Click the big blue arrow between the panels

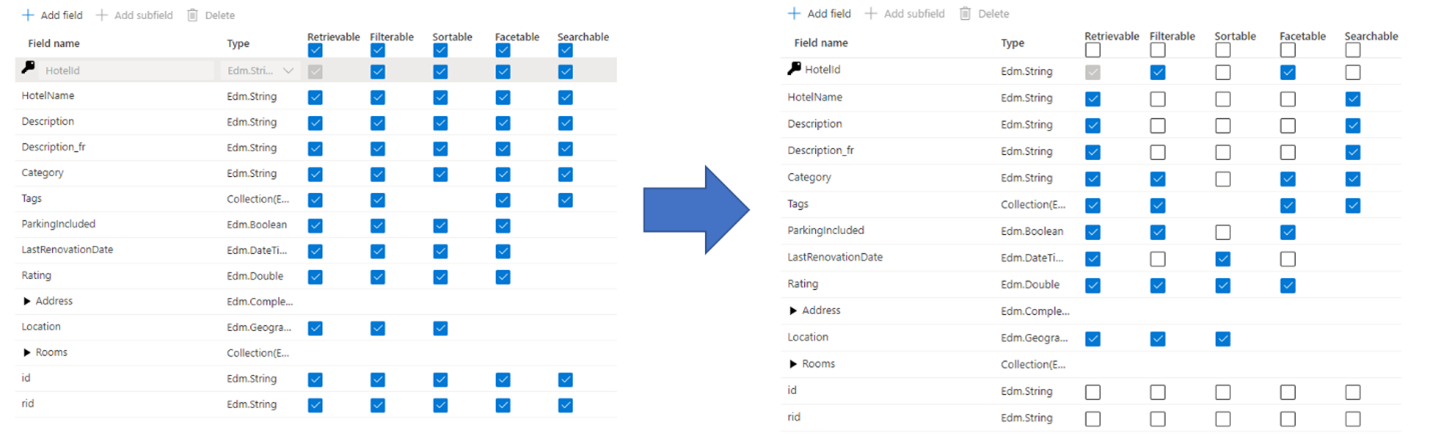pos(696,208)
